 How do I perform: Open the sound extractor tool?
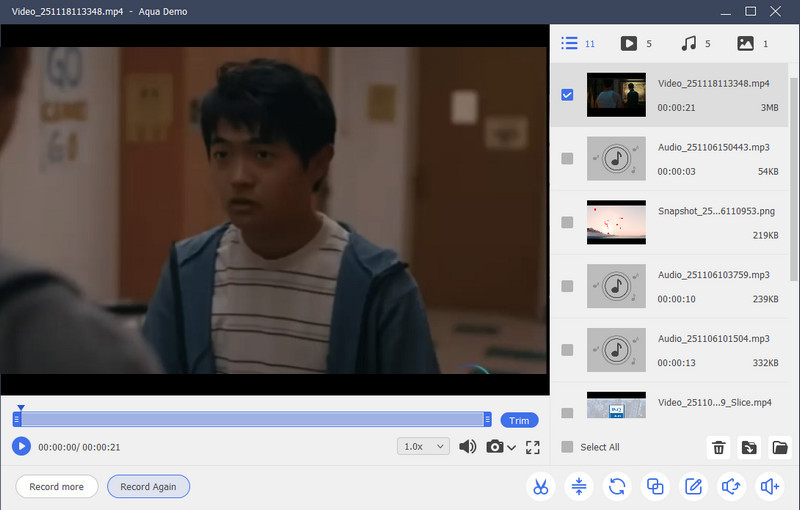click(731, 487)
